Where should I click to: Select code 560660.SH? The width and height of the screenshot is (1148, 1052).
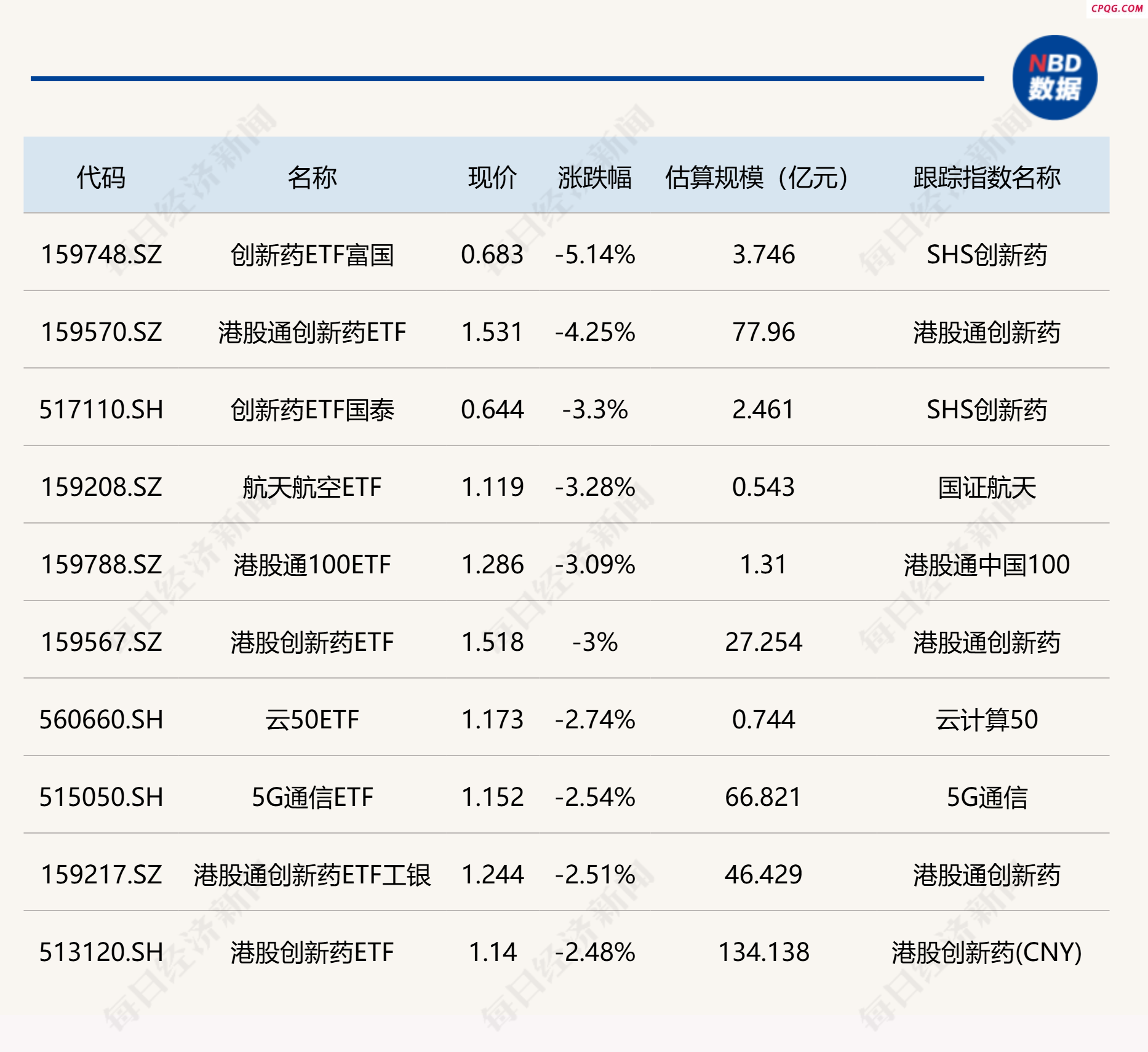(x=102, y=719)
